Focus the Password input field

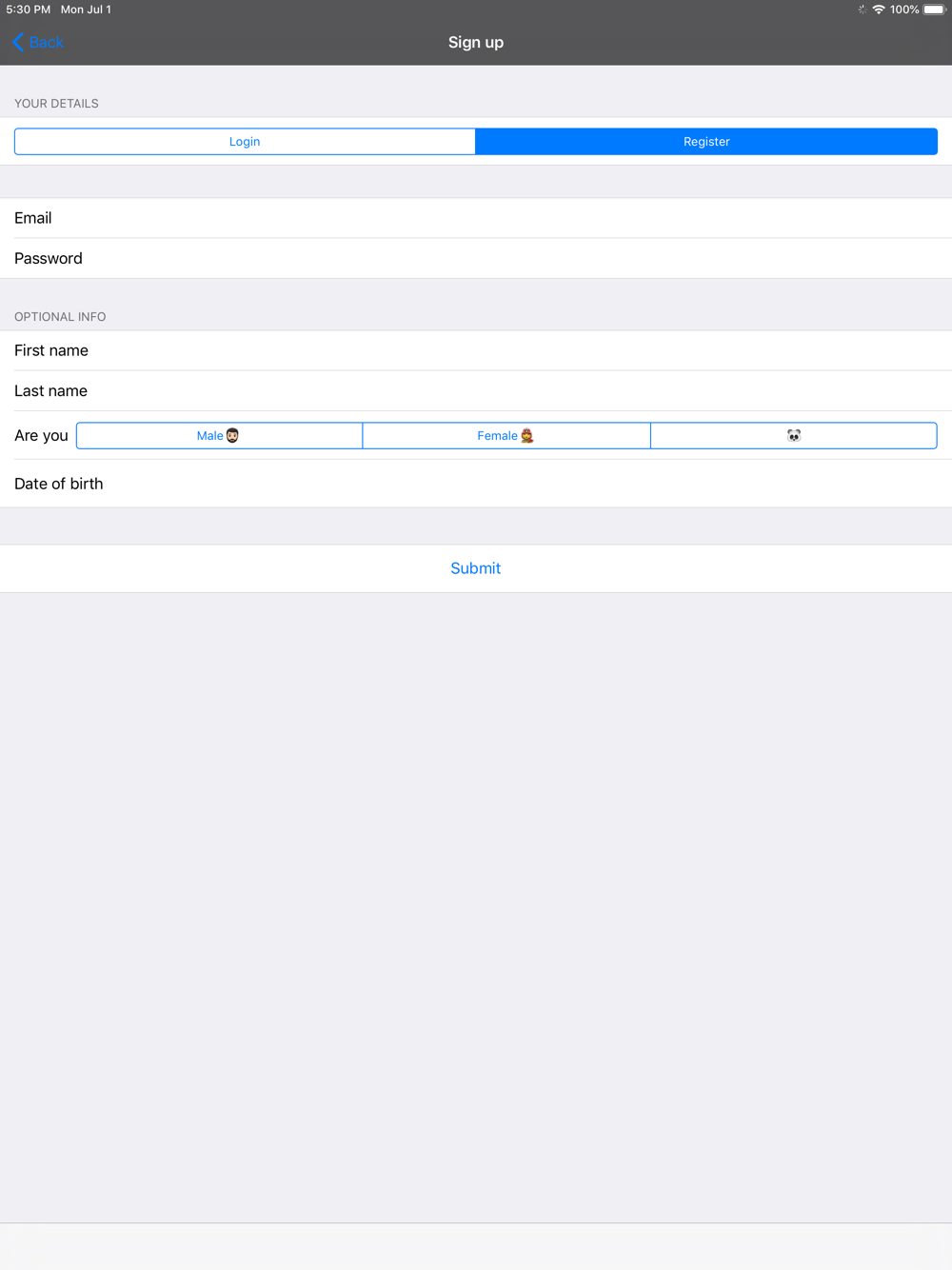coord(476,258)
